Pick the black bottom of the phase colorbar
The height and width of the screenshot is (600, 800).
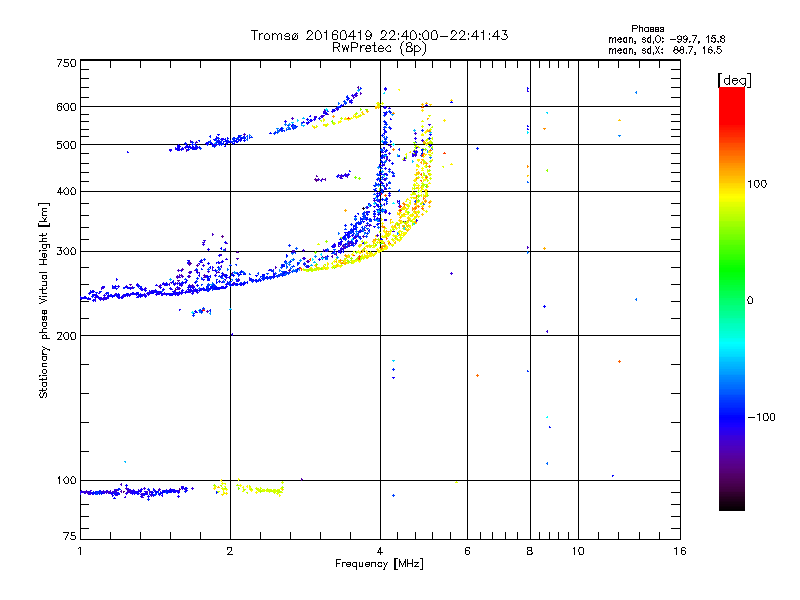[x=732, y=503]
